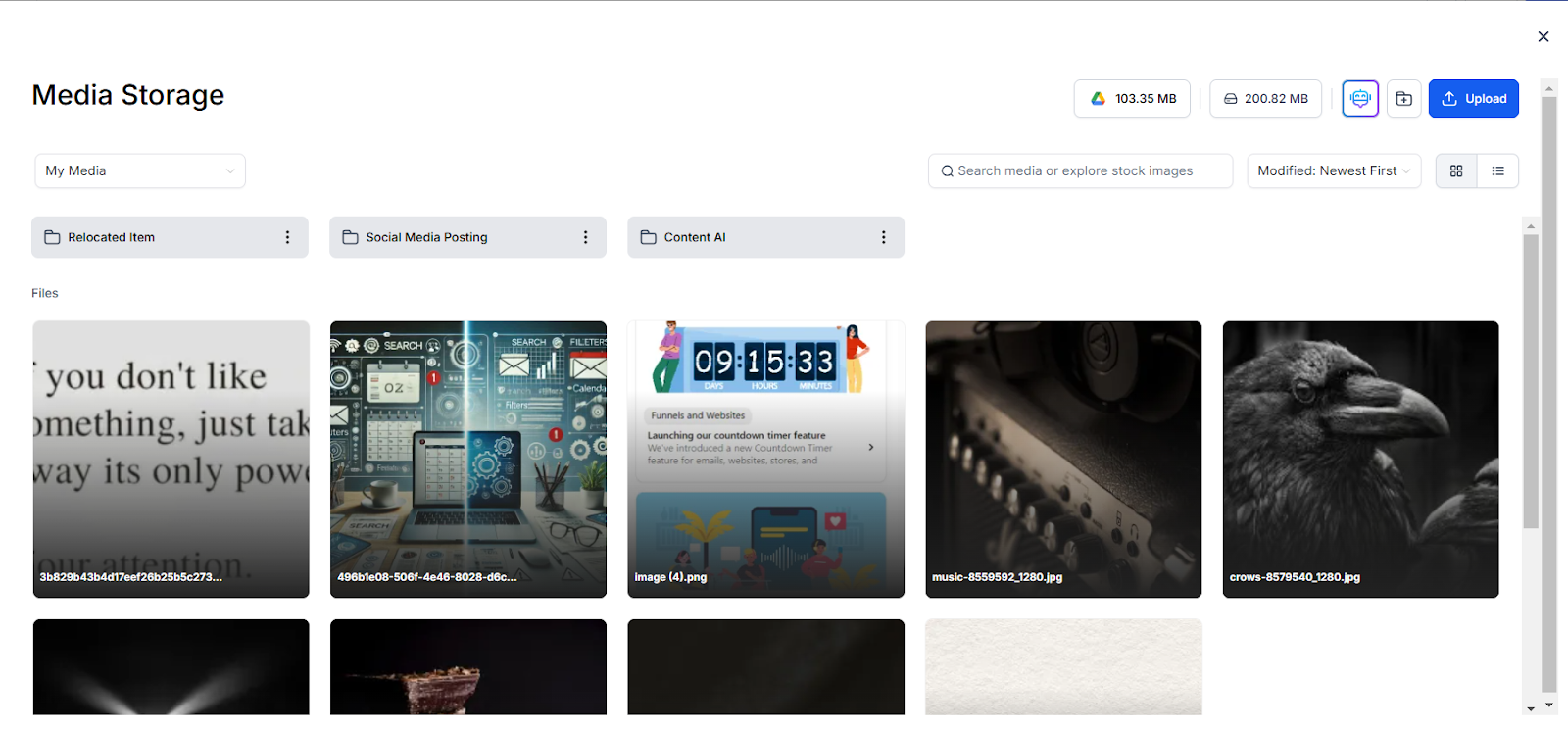This screenshot has width=1568, height=729.
Task: Open the Google Drive storage indicator
Action: click(x=1132, y=99)
